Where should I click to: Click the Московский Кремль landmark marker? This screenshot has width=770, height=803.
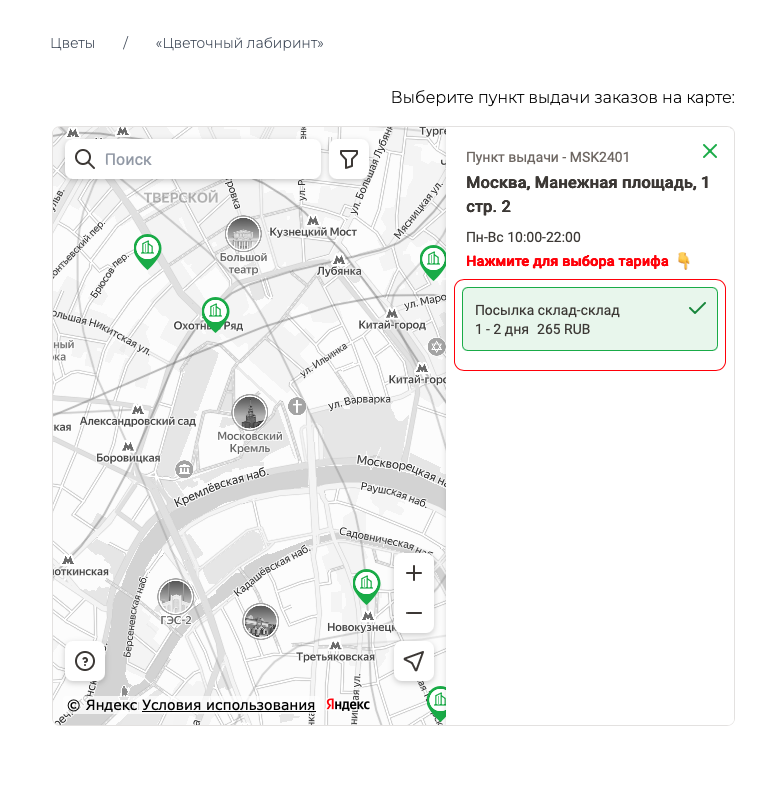pyautogui.click(x=250, y=412)
